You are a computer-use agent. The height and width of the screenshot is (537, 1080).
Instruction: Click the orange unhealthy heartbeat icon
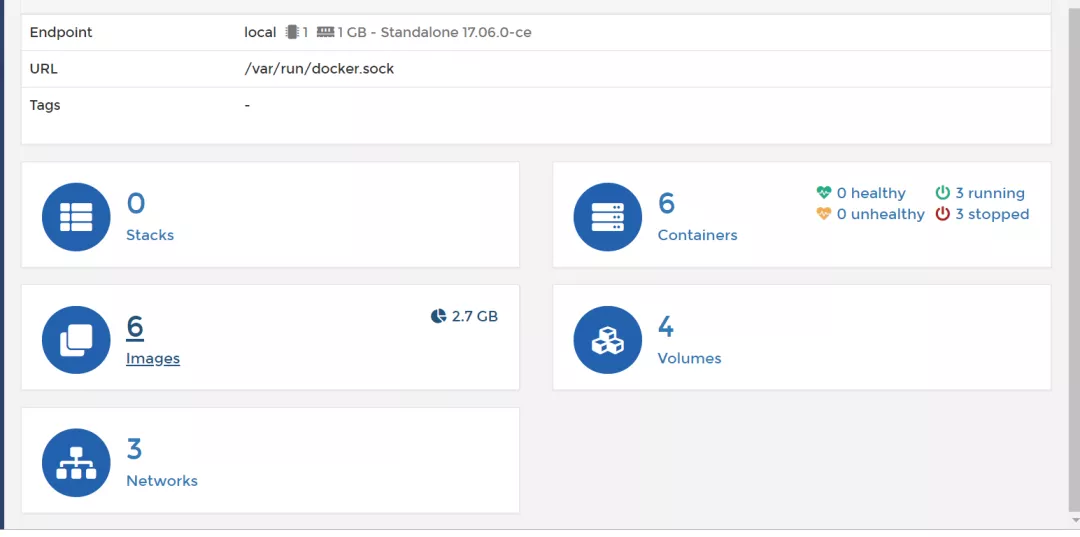pos(824,214)
